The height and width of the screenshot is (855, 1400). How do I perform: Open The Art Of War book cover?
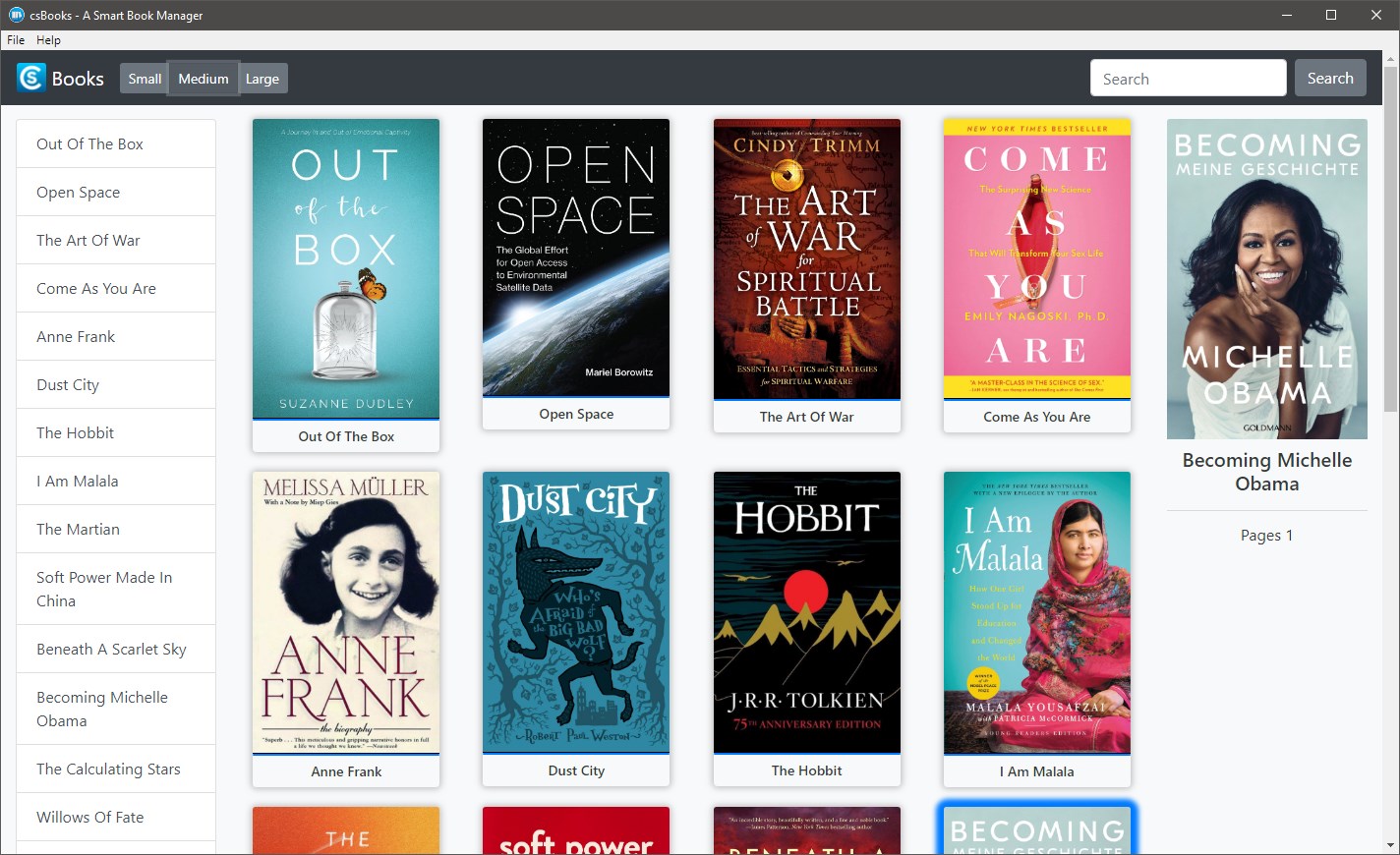(807, 259)
